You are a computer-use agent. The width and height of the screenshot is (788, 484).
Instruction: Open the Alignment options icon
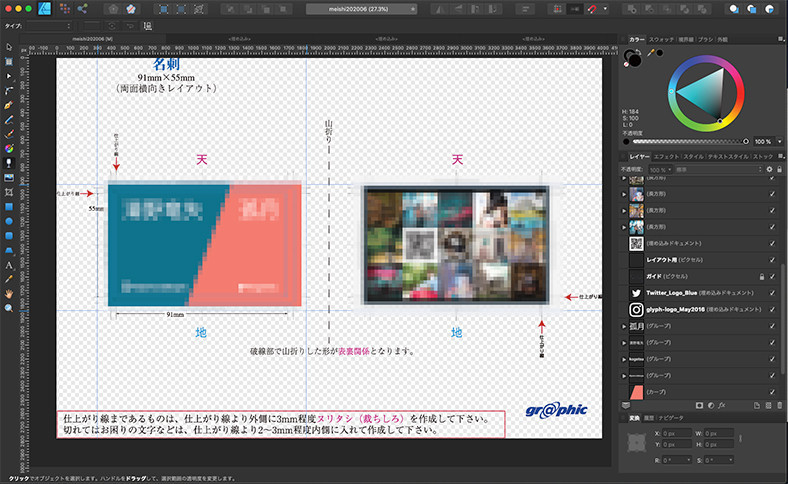click(525, 9)
